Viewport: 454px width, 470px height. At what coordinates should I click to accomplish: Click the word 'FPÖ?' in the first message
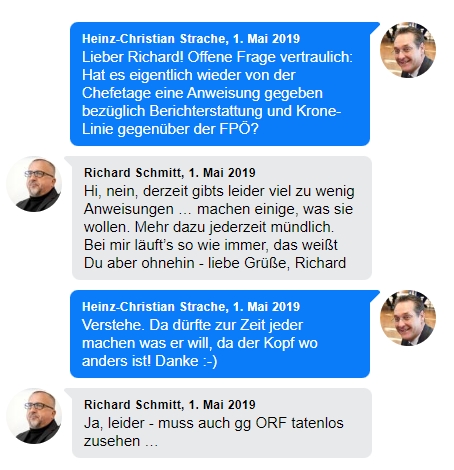click(x=239, y=129)
